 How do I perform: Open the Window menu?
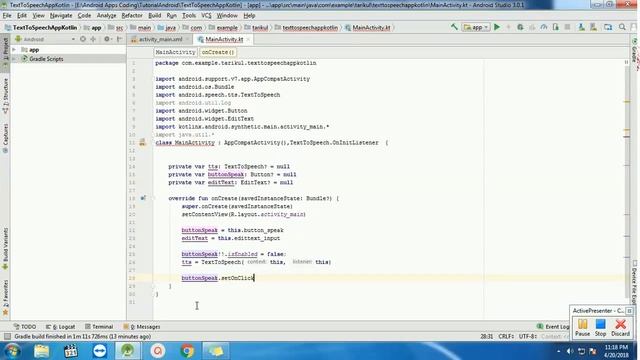[227, 16]
